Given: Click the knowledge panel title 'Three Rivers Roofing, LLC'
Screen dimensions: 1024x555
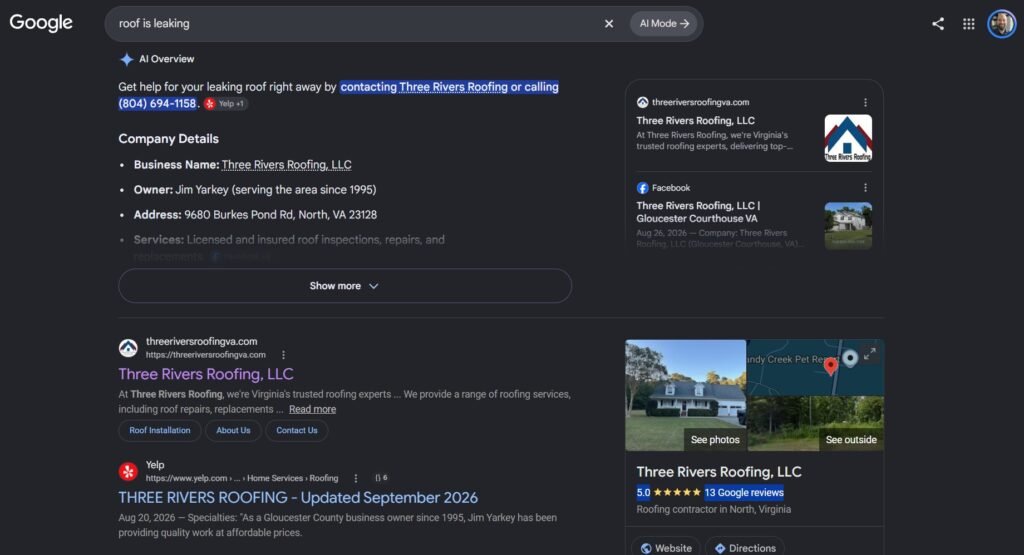Looking at the screenshot, I should tap(719, 472).
